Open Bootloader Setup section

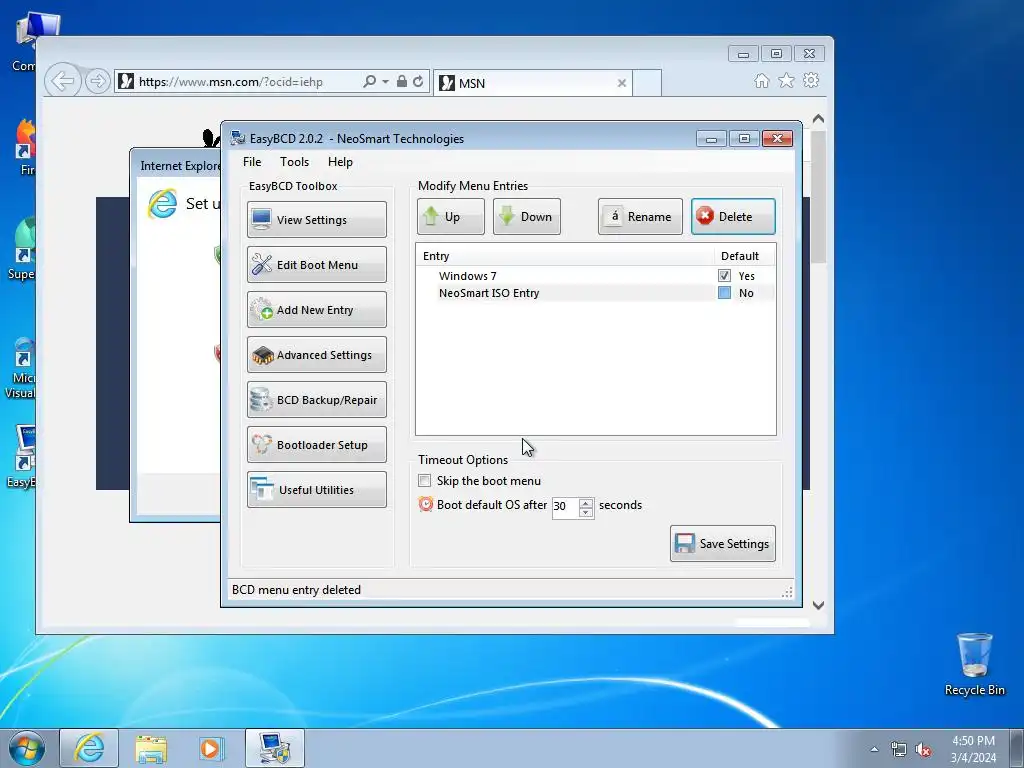pos(317,445)
